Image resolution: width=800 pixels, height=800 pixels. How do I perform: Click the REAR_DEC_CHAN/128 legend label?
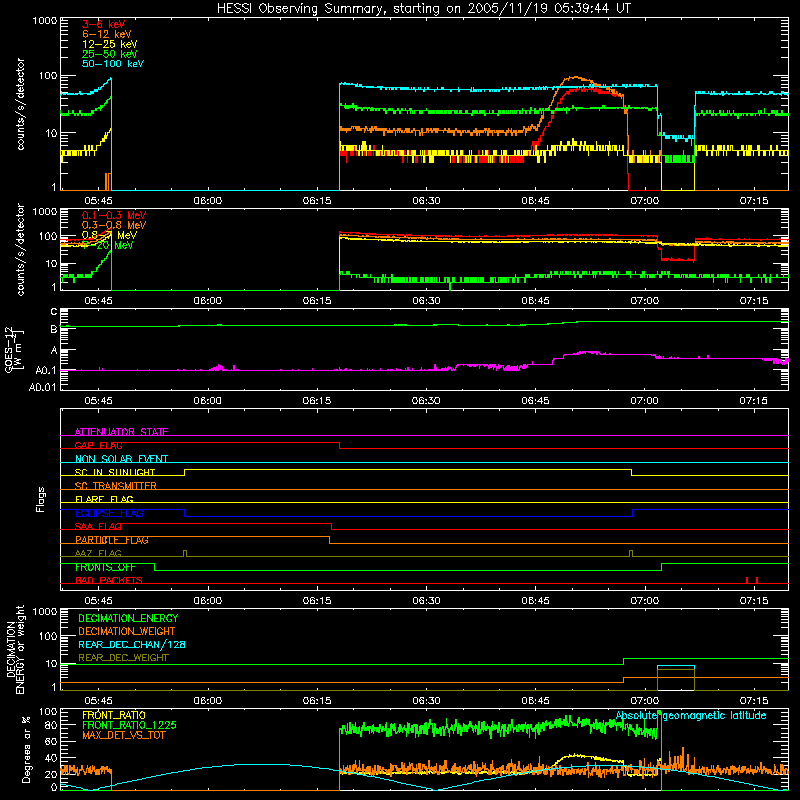[x=132, y=645]
